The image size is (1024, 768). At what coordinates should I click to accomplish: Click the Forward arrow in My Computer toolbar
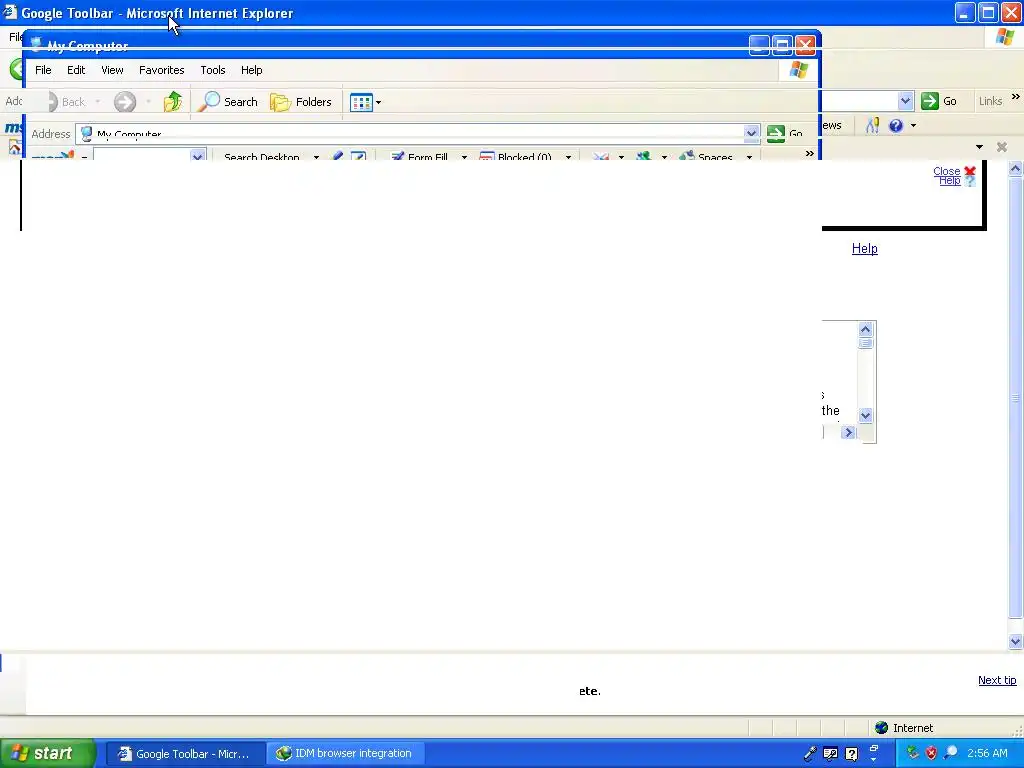[x=125, y=102]
